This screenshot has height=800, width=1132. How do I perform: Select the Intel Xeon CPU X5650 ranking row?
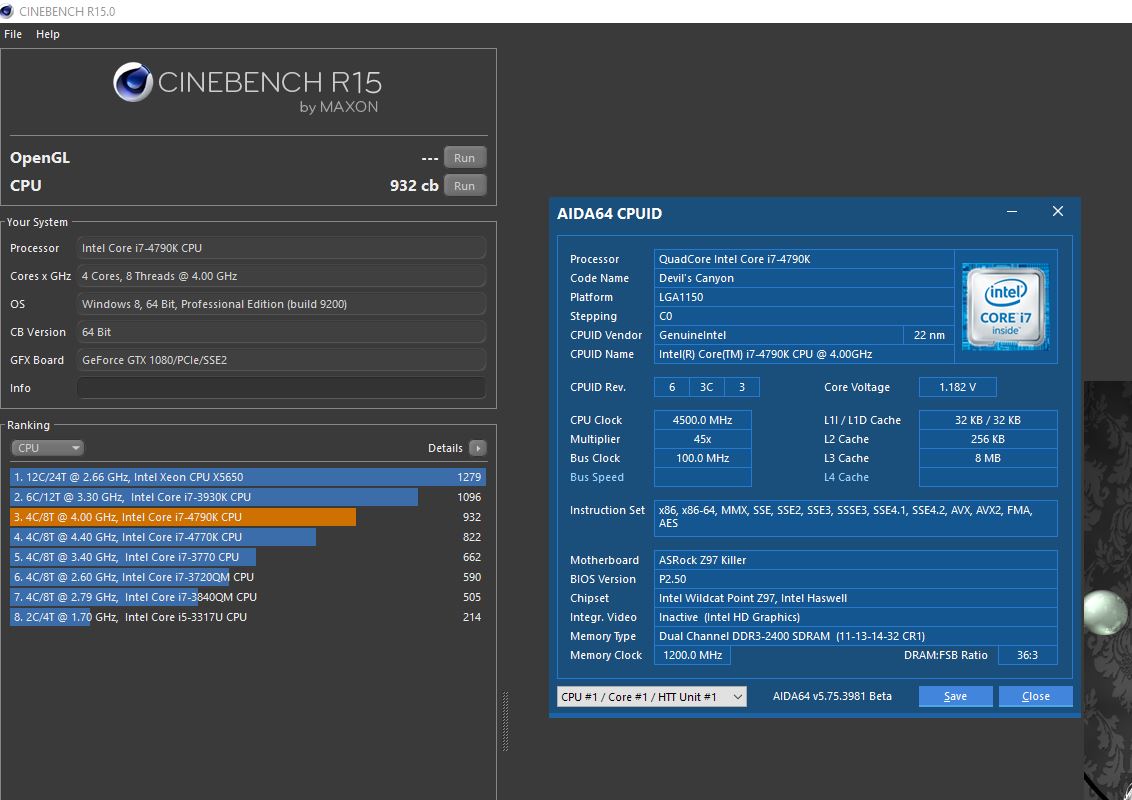click(x=248, y=477)
